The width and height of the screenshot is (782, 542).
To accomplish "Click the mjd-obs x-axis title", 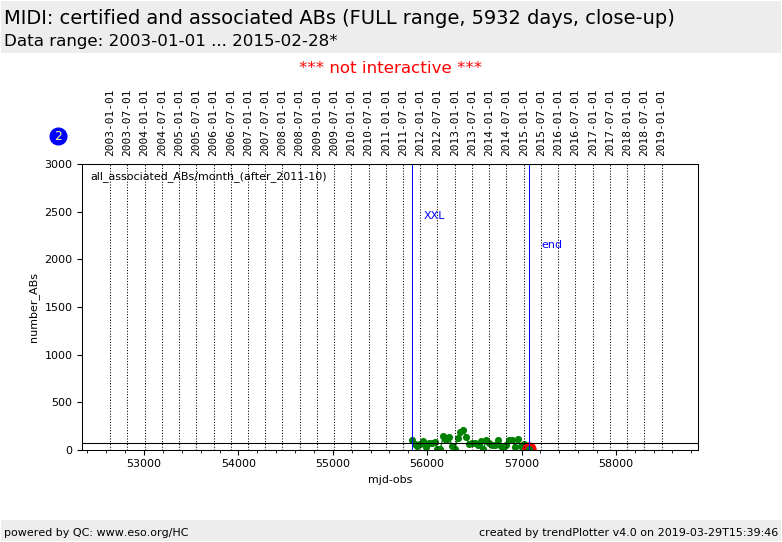I will coord(389,480).
